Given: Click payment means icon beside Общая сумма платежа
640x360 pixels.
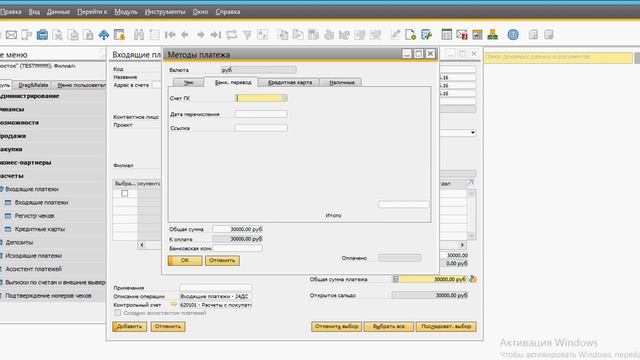Looking at the screenshot, I should 473,279.
